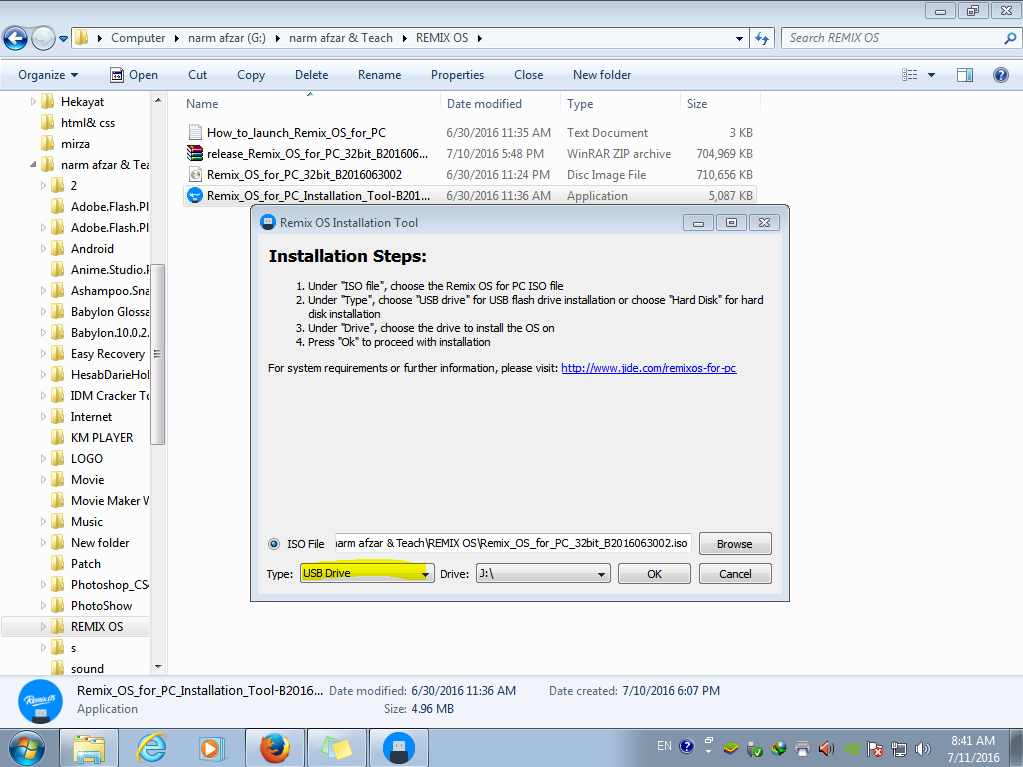Select the Installation_Tool application icon in the file list

pos(194,195)
